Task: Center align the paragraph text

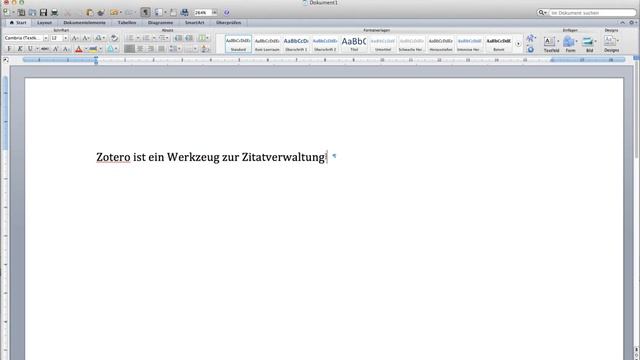Action: (140, 49)
